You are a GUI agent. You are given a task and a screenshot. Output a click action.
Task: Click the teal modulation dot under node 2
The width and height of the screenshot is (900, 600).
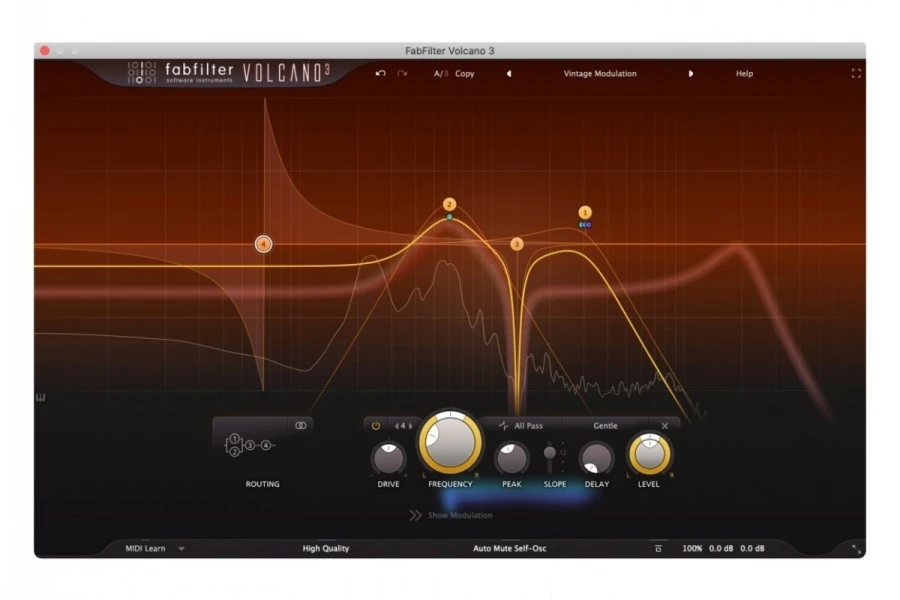(x=449, y=217)
